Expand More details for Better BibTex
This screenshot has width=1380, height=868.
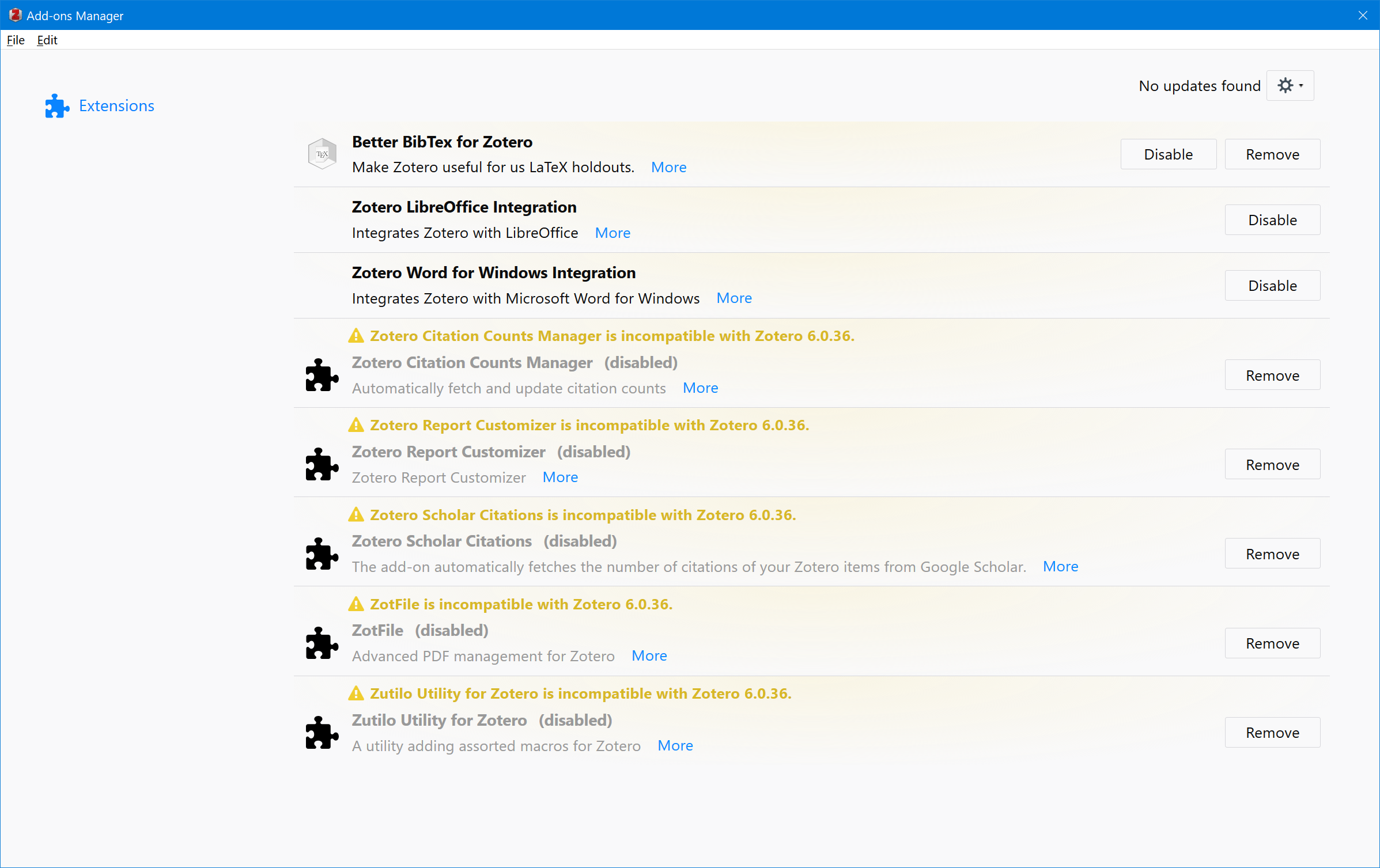(x=668, y=167)
